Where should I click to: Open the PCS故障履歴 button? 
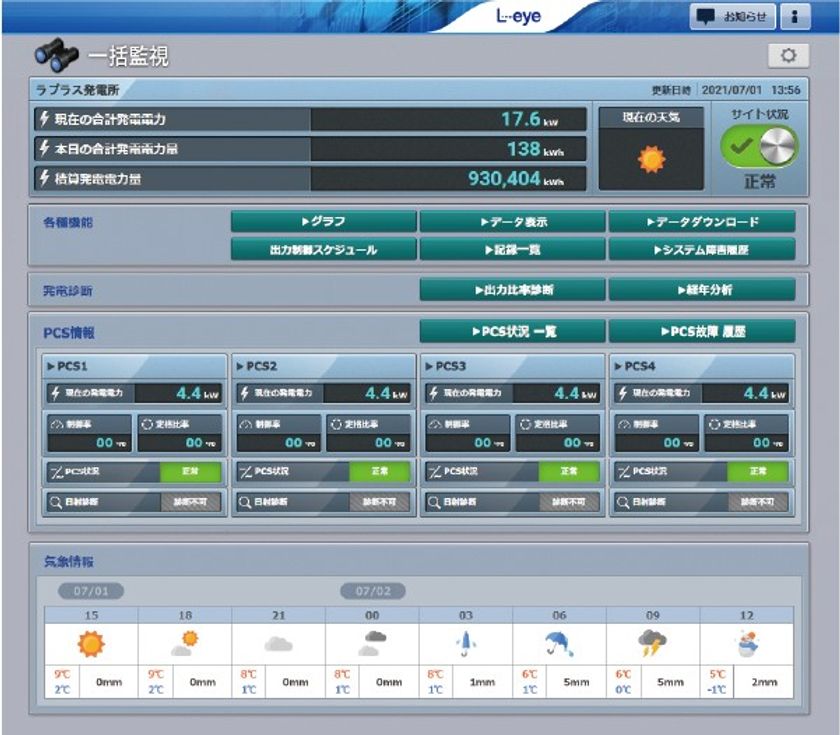pos(702,331)
